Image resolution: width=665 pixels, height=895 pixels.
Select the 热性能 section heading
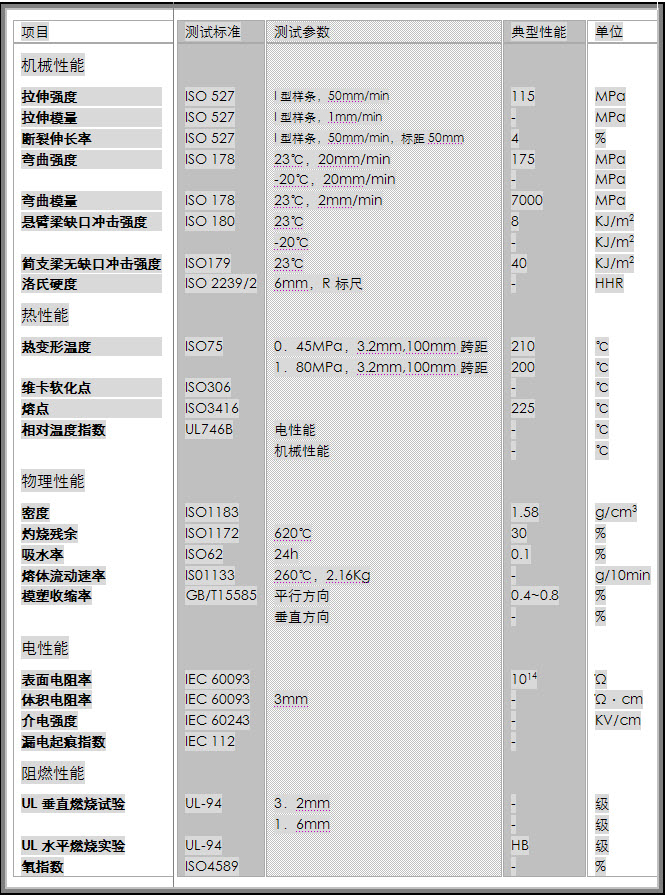click(x=45, y=316)
